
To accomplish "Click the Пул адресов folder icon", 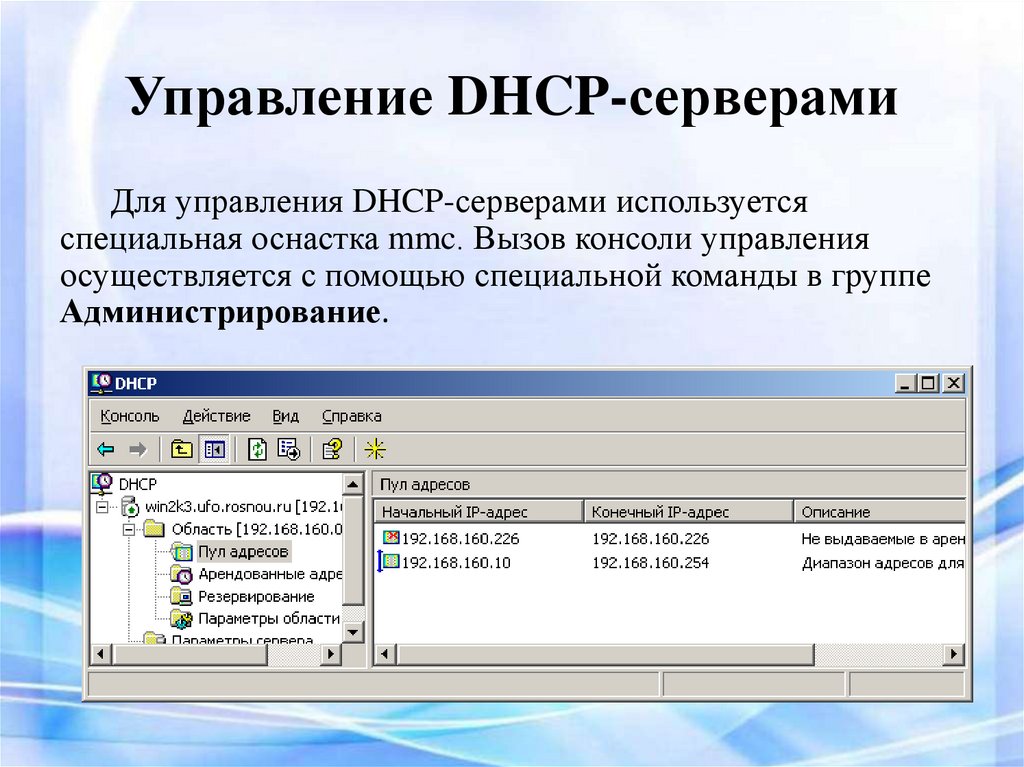I will (181, 551).
